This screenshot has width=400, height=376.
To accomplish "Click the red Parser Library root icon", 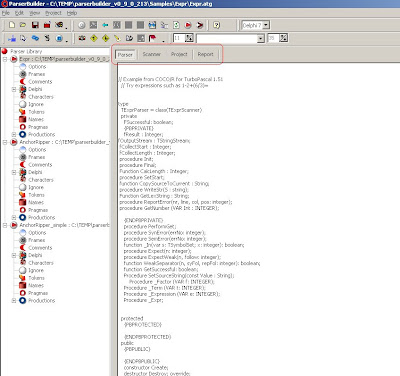I will [x=5, y=51].
